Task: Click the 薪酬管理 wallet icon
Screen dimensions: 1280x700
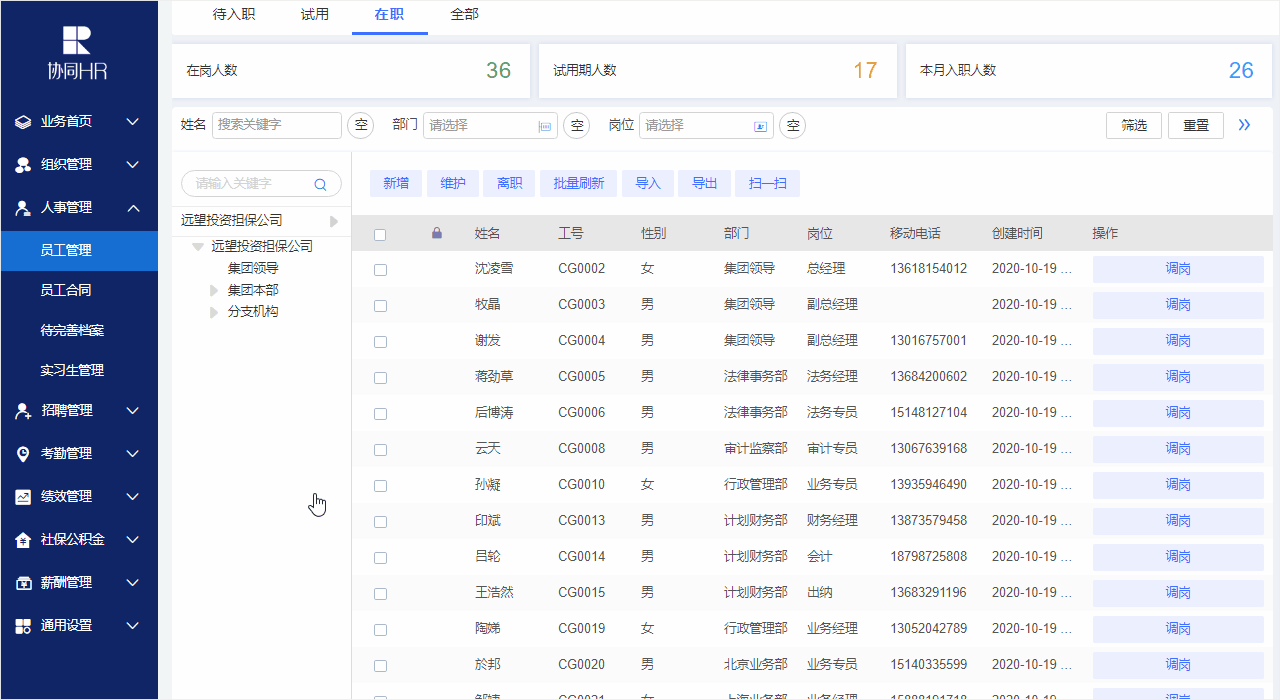Action: tap(23, 583)
